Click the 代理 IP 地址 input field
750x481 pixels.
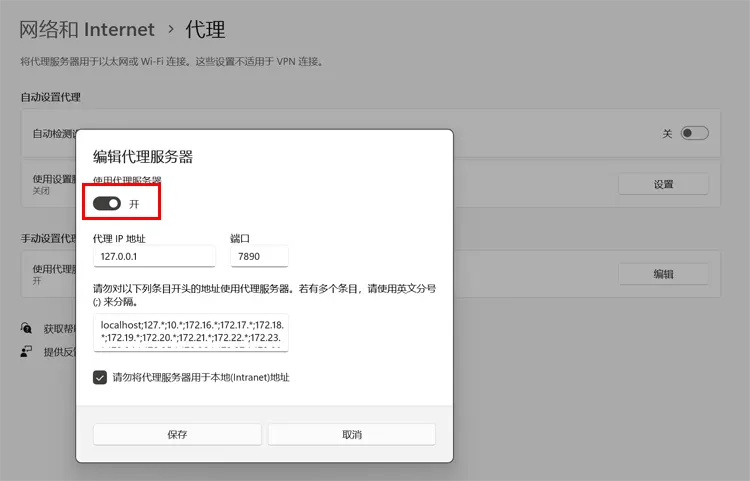point(154,257)
